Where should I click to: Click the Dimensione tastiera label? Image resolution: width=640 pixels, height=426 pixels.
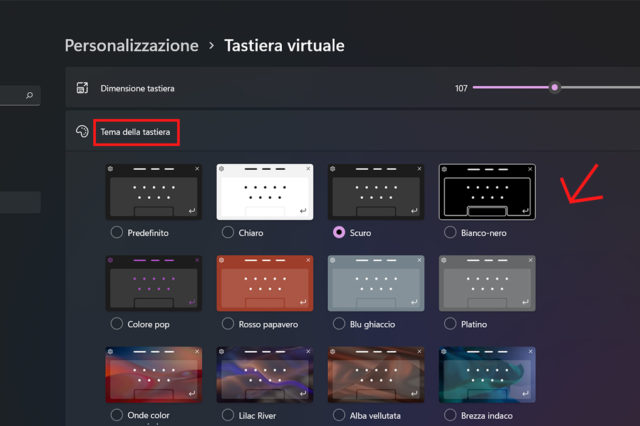pos(138,88)
